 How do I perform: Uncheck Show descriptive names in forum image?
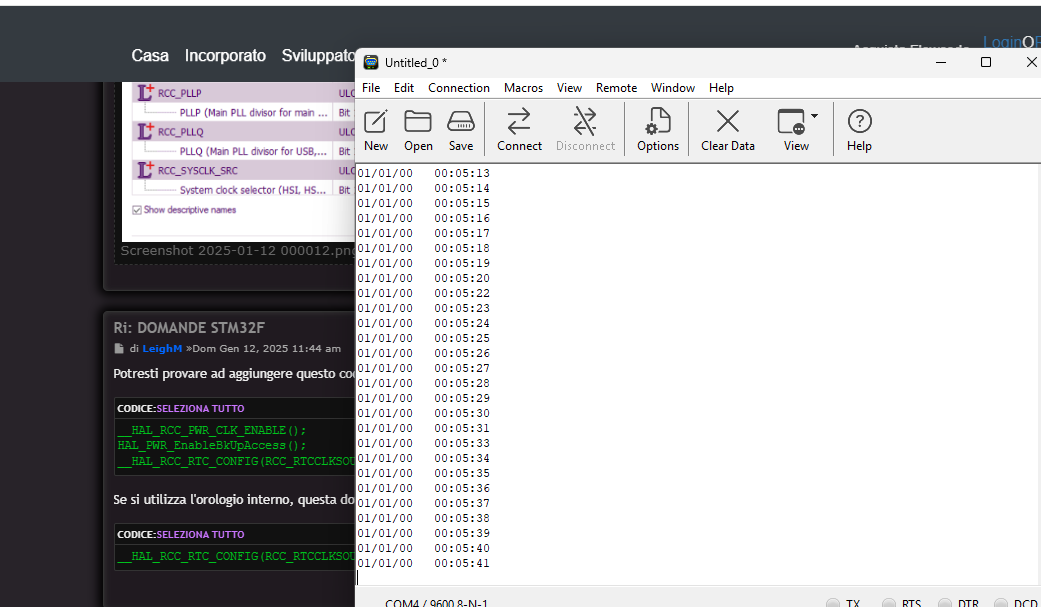coord(137,210)
